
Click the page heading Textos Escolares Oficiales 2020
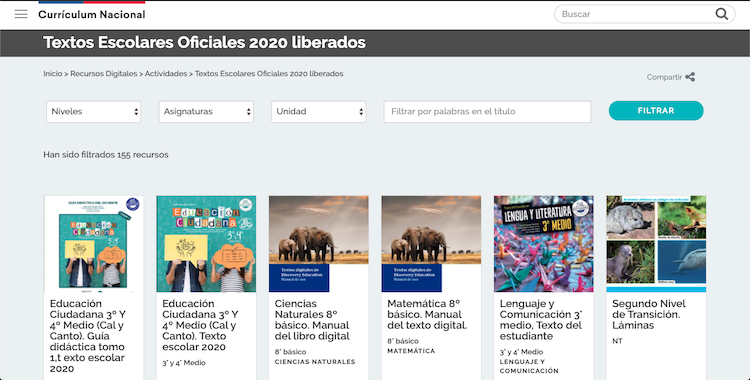coord(204,43)
